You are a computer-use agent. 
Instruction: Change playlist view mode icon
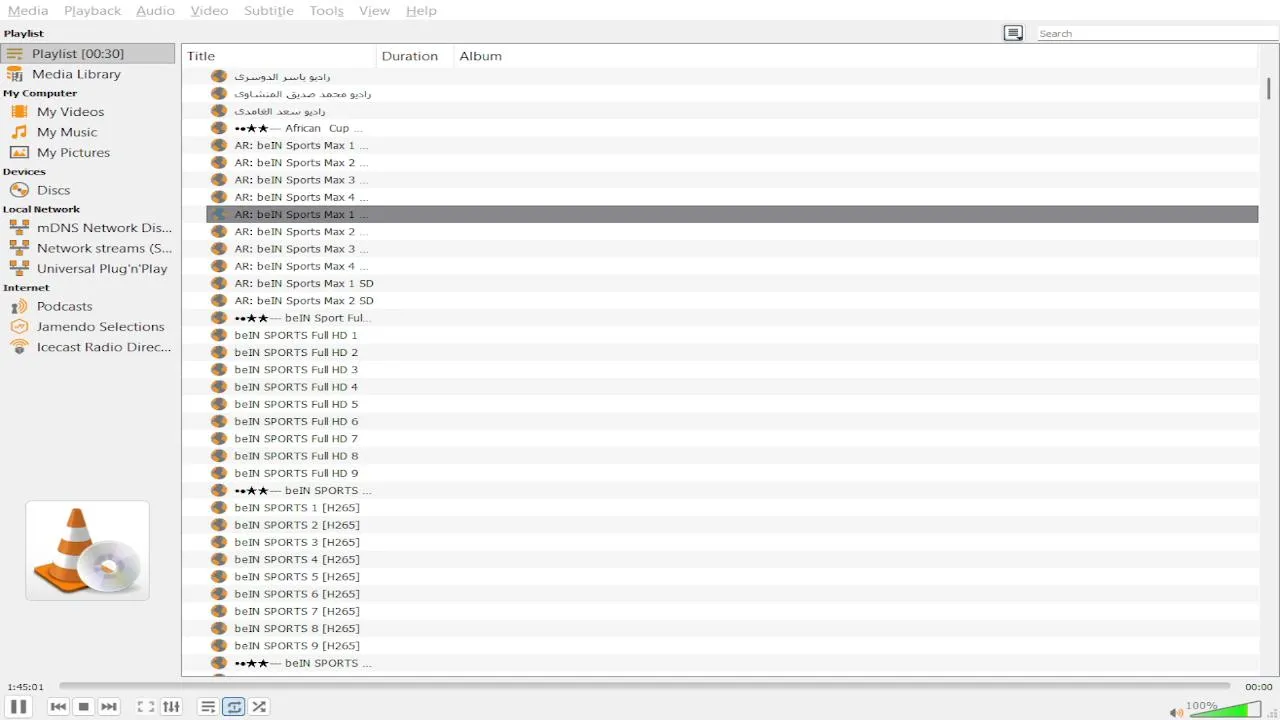pos(1013,33)
